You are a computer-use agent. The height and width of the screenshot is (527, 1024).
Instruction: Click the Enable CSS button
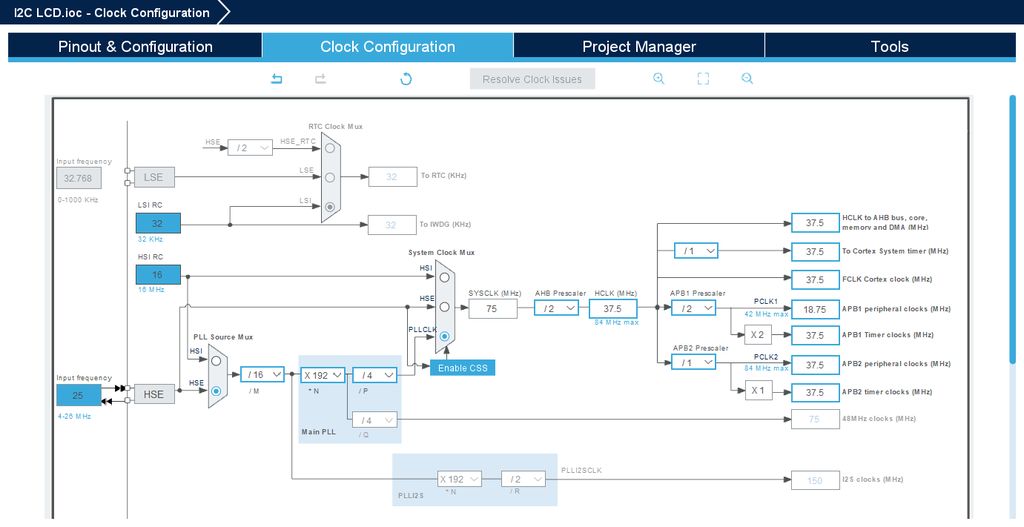click(462, 368)
